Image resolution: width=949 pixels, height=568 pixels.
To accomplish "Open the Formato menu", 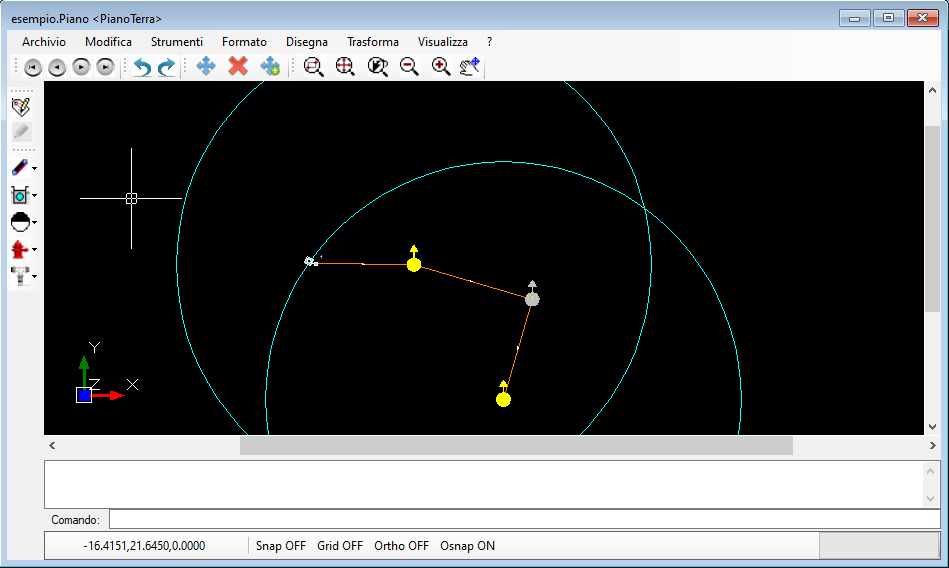I will coord(245,42).
